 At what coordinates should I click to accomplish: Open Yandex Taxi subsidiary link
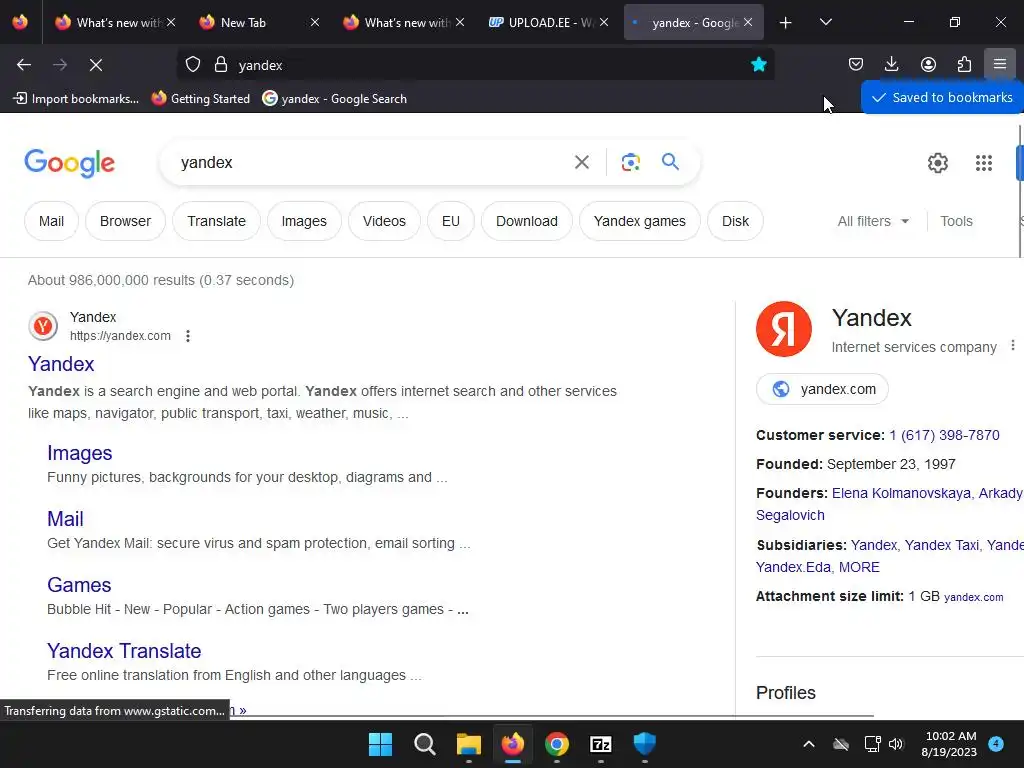tap(942, 545)
